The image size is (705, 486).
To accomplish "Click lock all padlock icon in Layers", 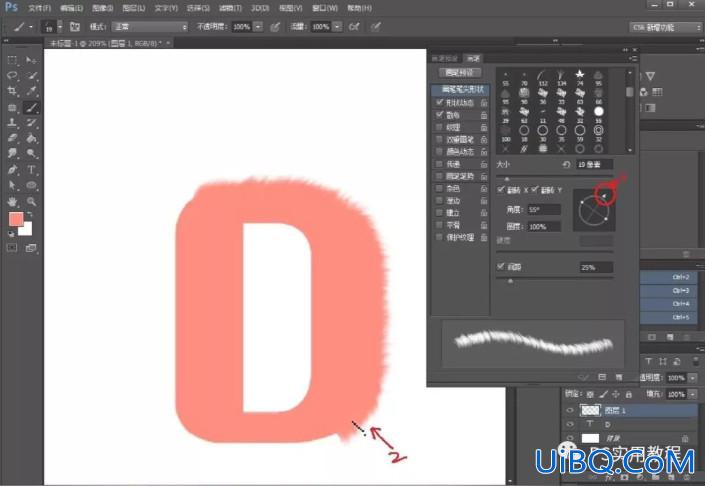I will tap(629, 394).
